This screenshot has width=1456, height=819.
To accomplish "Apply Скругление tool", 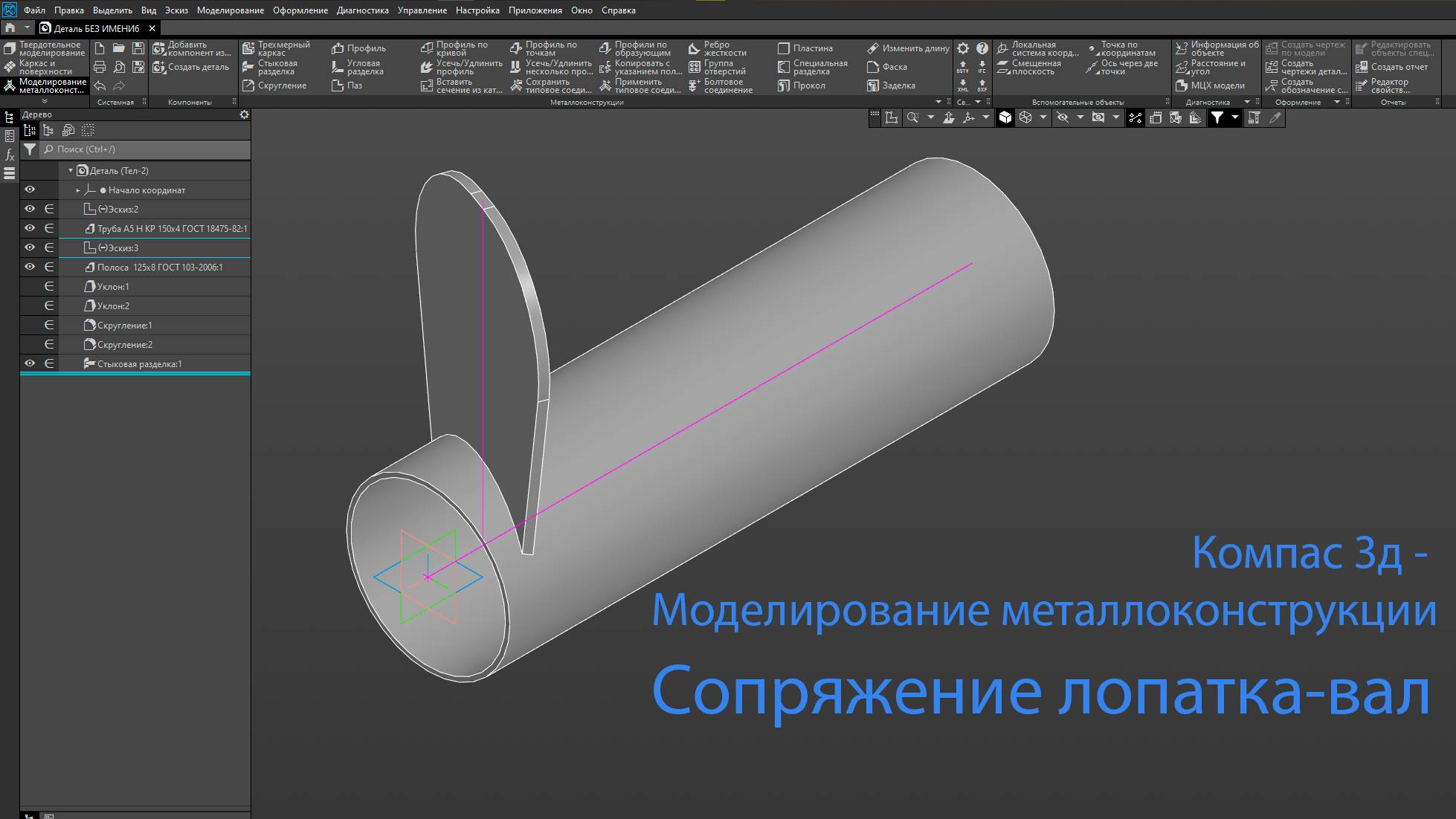I will coord(275,85).
